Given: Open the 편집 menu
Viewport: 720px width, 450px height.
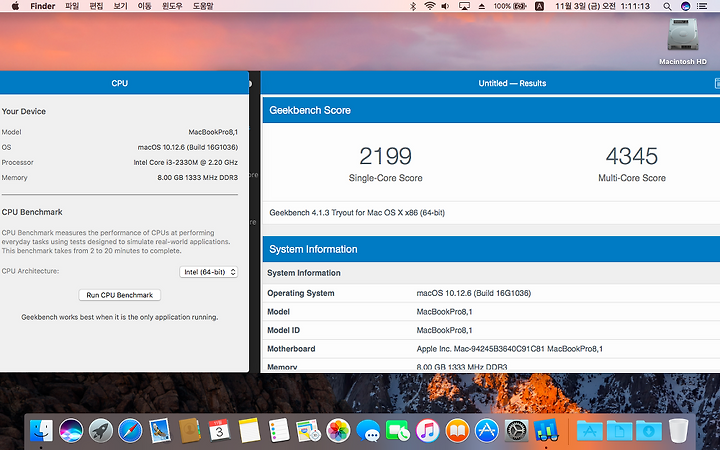Looking at the screenshot, I should [x=96, y=6].
